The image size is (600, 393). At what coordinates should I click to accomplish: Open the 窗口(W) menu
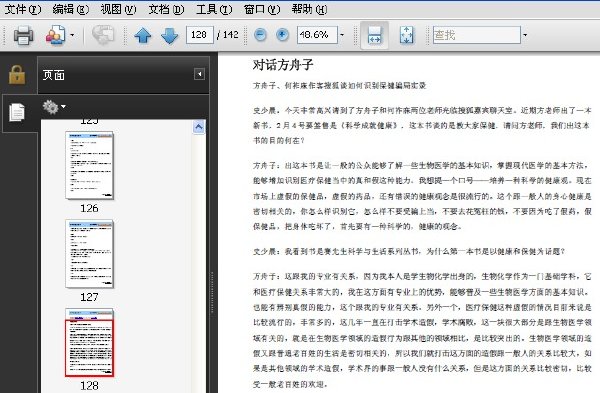[x=262, y=9]
